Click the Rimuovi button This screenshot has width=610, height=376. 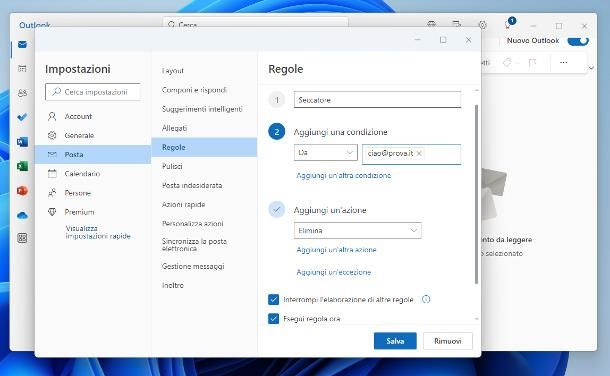448,341
